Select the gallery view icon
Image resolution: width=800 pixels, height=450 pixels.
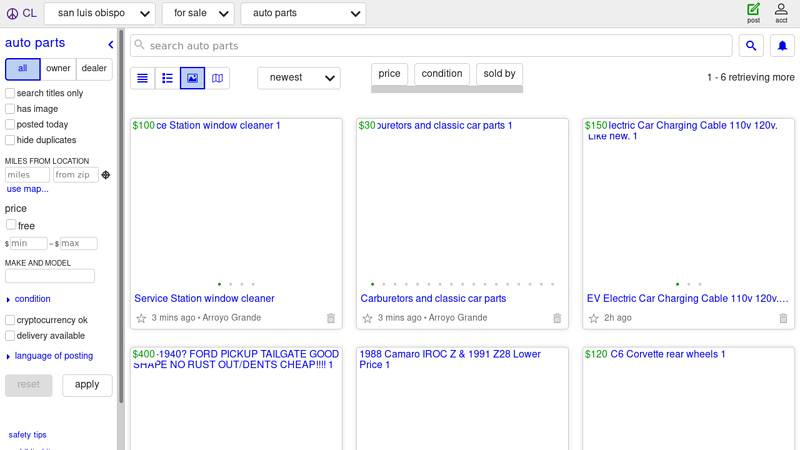192,78
